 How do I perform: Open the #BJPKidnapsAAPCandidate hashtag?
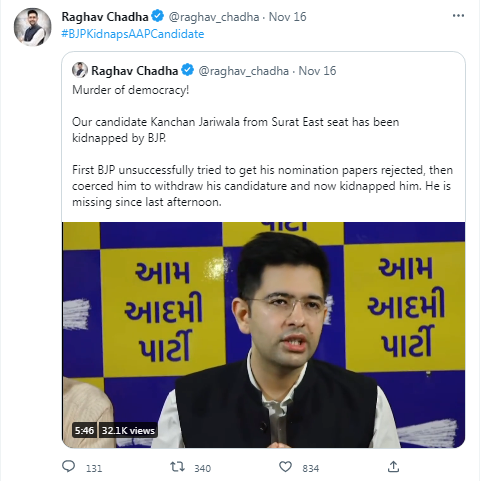pyautogui.click(x=133, y=34)
